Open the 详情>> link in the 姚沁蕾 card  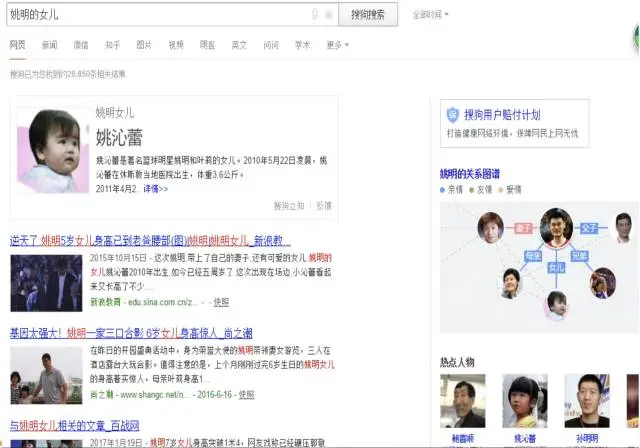pos(156,189)
